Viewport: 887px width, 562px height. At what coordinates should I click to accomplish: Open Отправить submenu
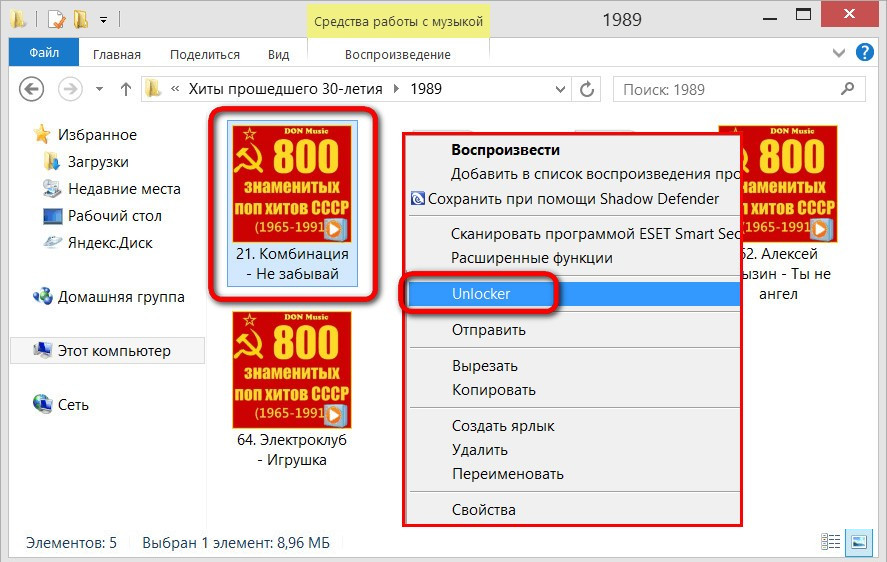click(489, 330)
